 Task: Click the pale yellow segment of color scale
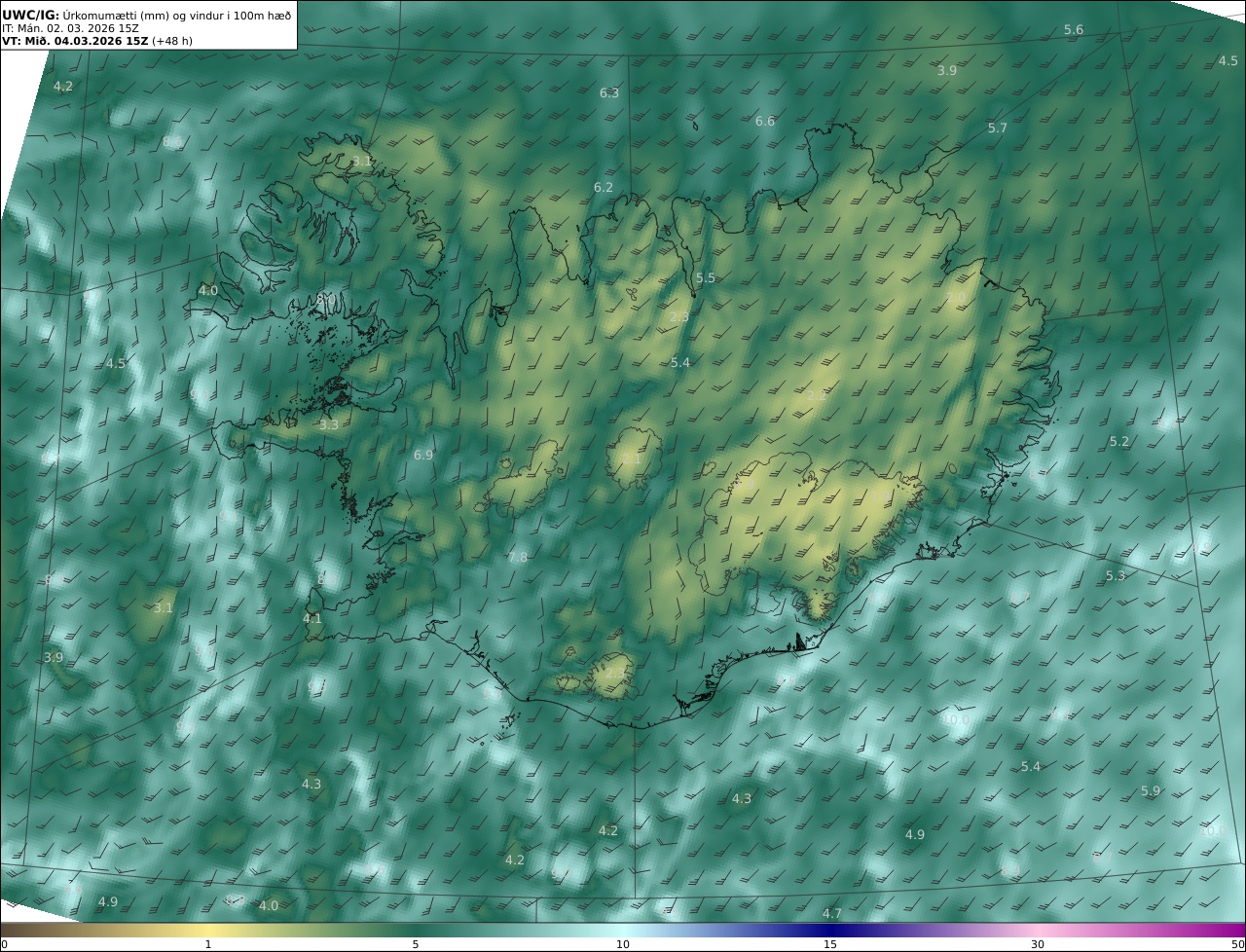point(209,931)
